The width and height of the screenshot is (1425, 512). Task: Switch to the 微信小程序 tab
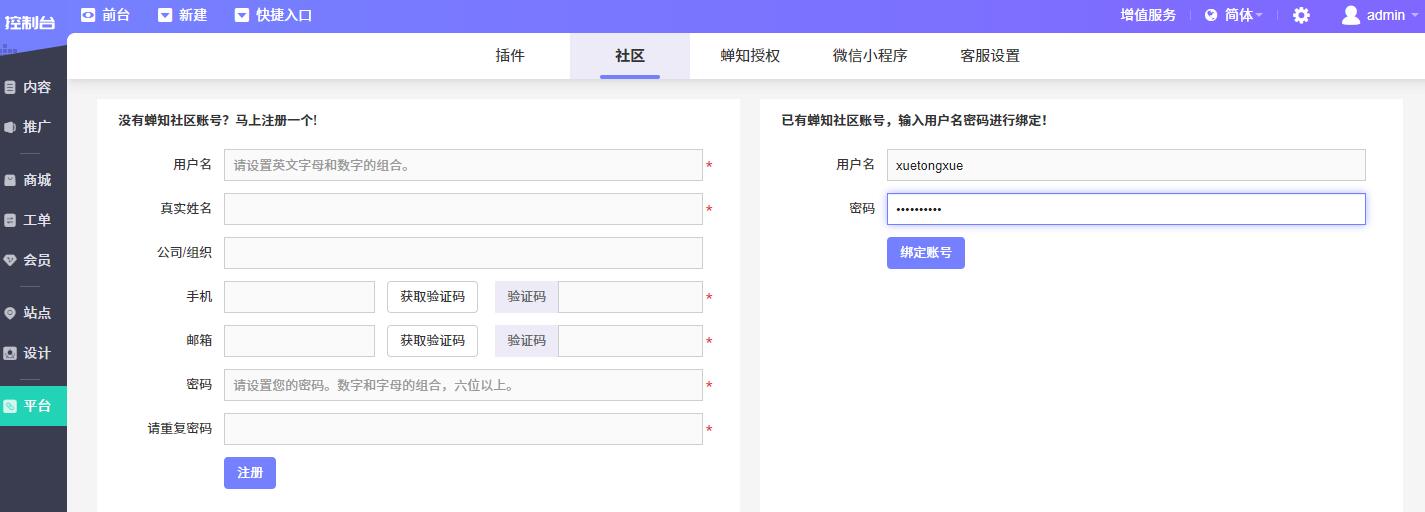[870, 56]
